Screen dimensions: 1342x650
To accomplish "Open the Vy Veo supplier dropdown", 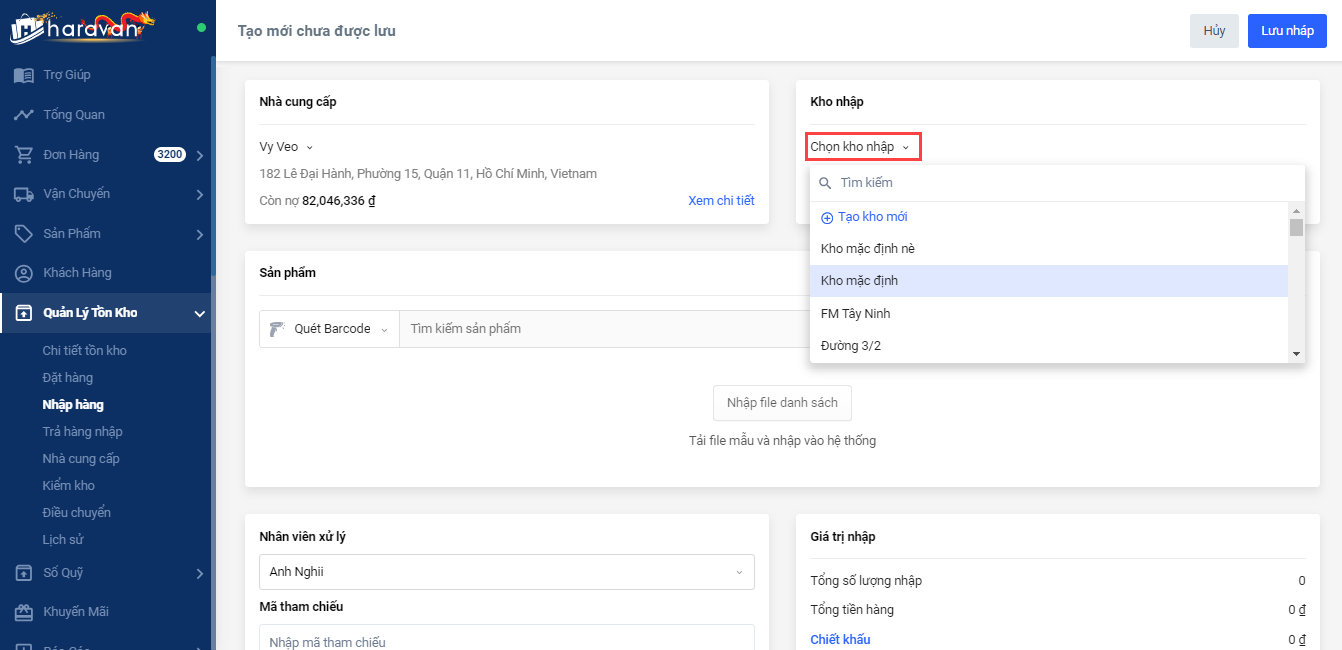I will 286,147.
